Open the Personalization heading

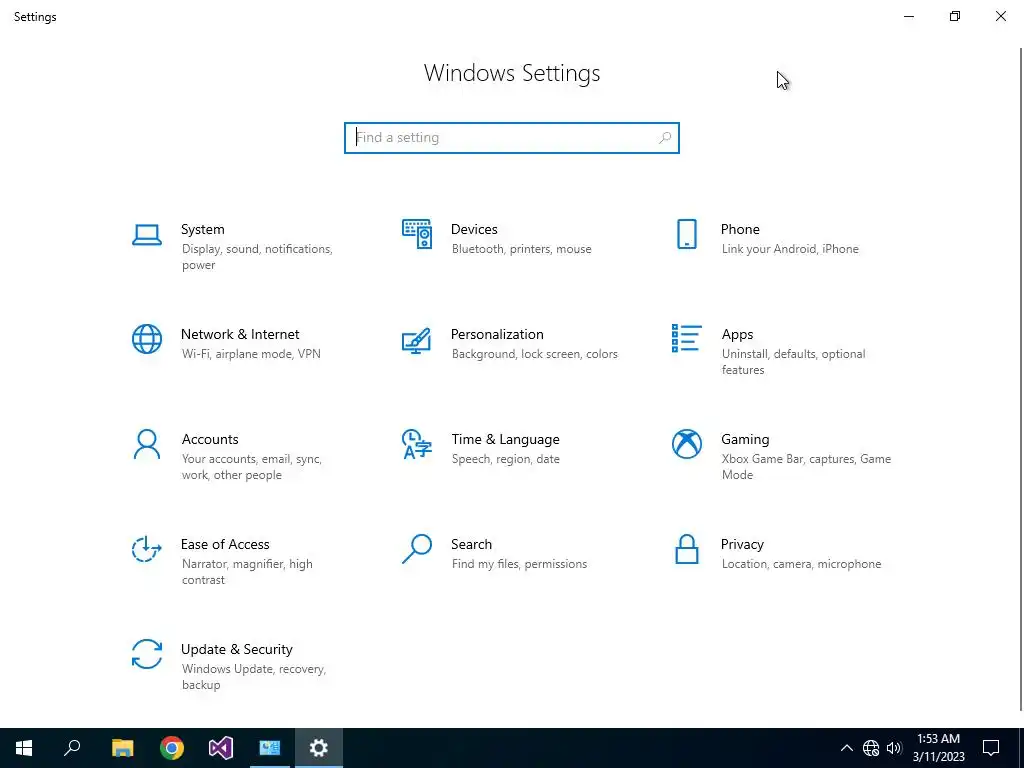pos(497,334)
